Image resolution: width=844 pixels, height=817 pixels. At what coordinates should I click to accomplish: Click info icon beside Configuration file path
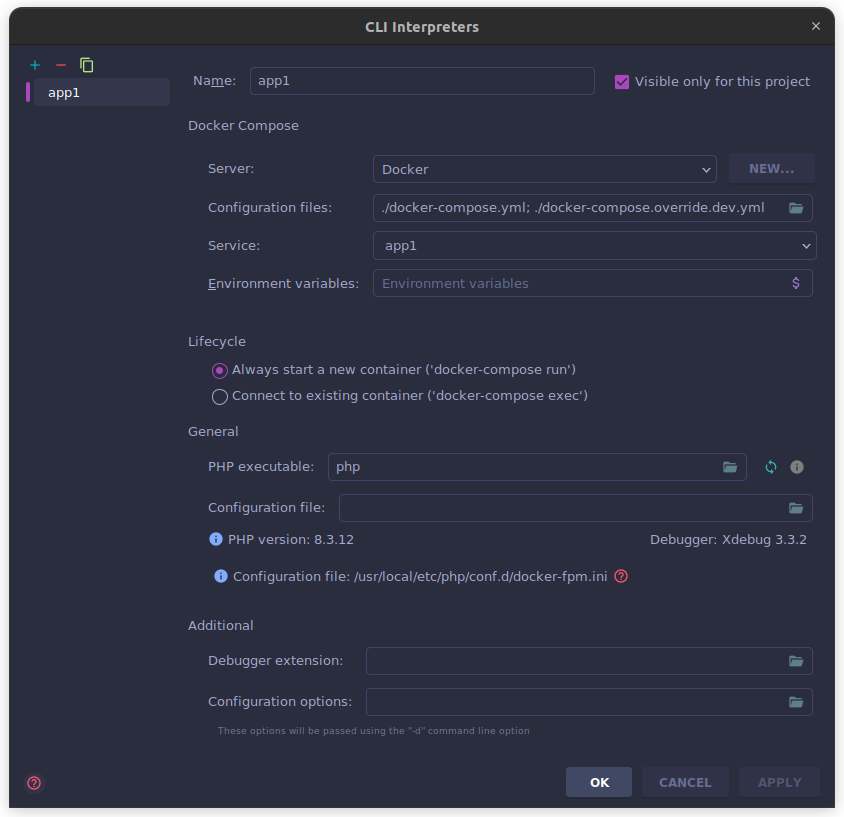coord(221,576)
